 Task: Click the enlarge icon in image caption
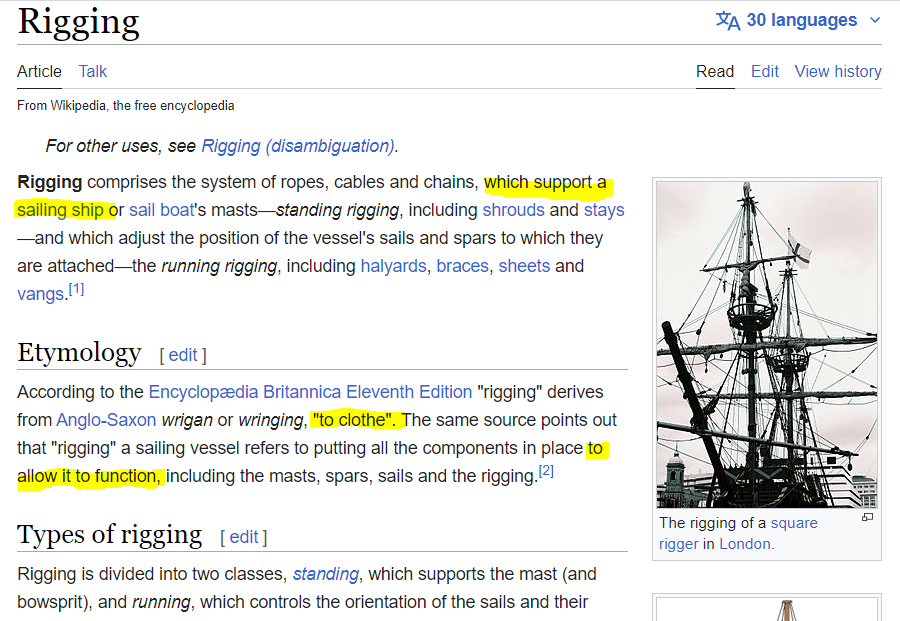[868, 518]
